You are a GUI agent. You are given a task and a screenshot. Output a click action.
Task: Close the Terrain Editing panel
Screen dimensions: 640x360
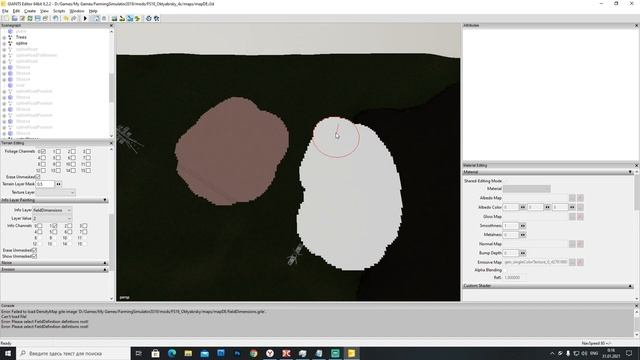click(111, 143)
